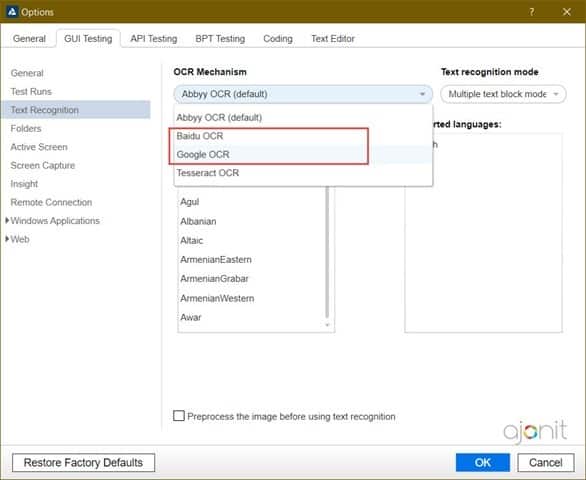This screenshot has height=480, width=586.
Task: Choose Abbyy OCR (default) from list
Action: click(303, 117)
